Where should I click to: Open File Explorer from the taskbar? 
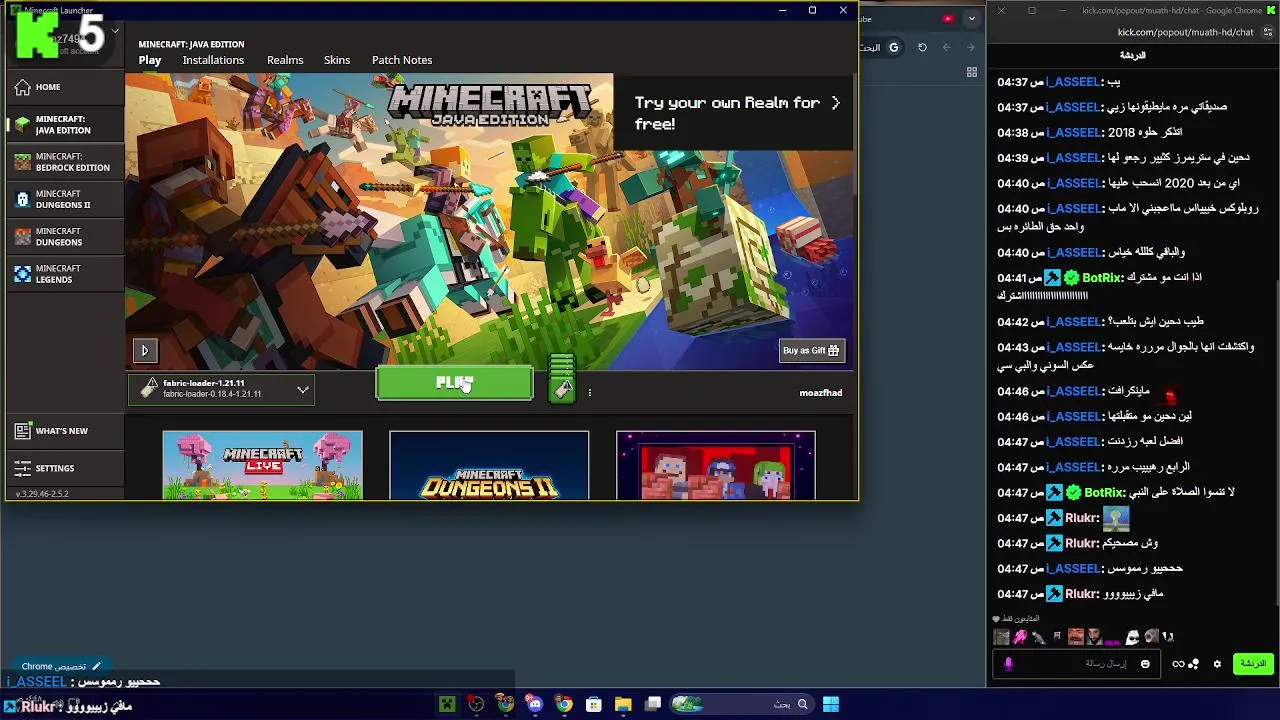point(623,704)
